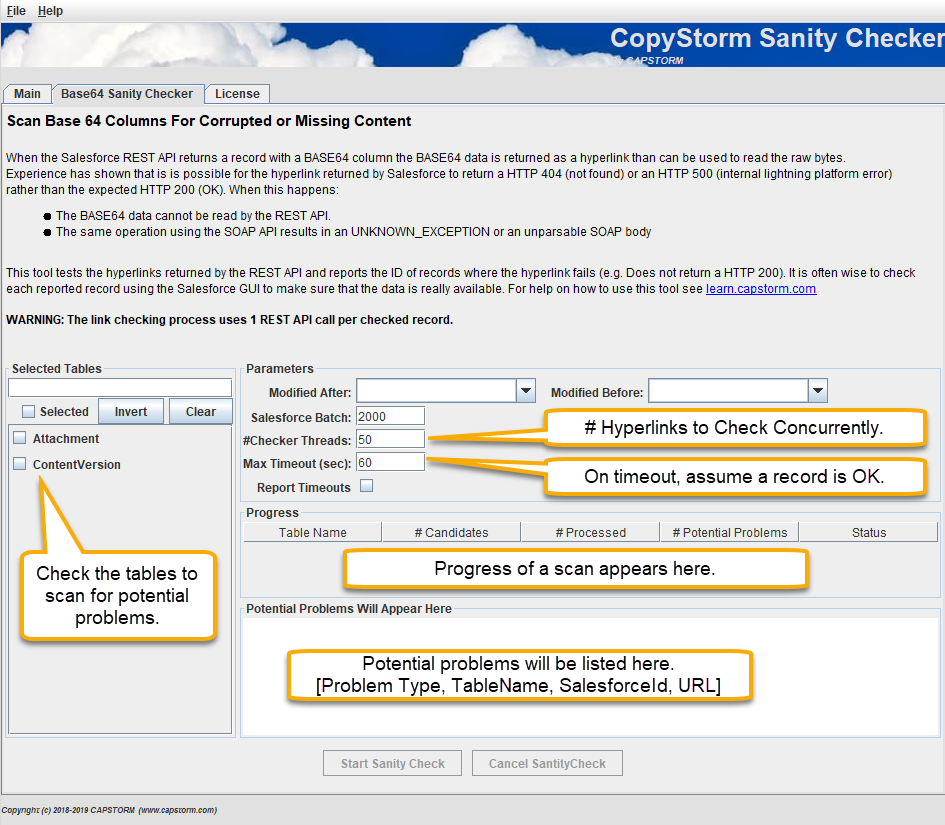This screenshot has width=945, height=825.
Task: Click the # Candidates column header
Action: (x=451, y=533)
